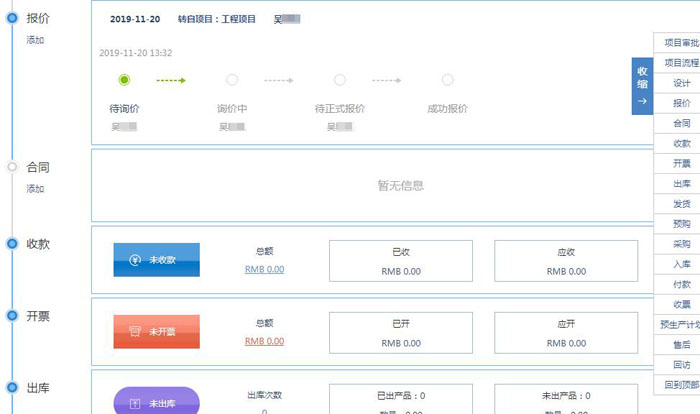Select the 待正式报价 step circle
The height and width of the screenshot is (414, 700).
click(340, 80)
